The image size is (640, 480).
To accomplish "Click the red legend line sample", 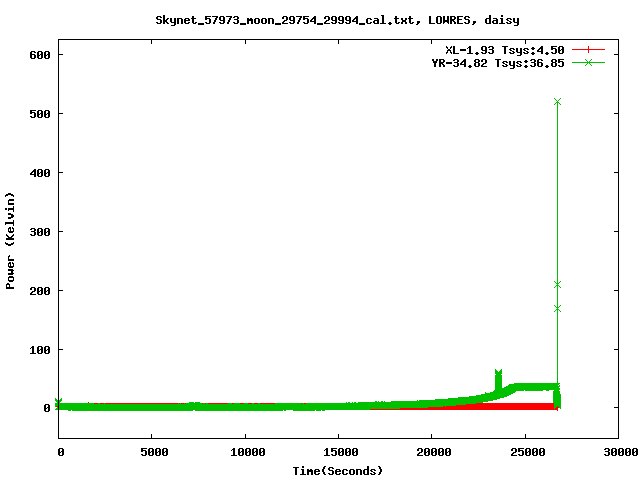I will click(589, 49).
